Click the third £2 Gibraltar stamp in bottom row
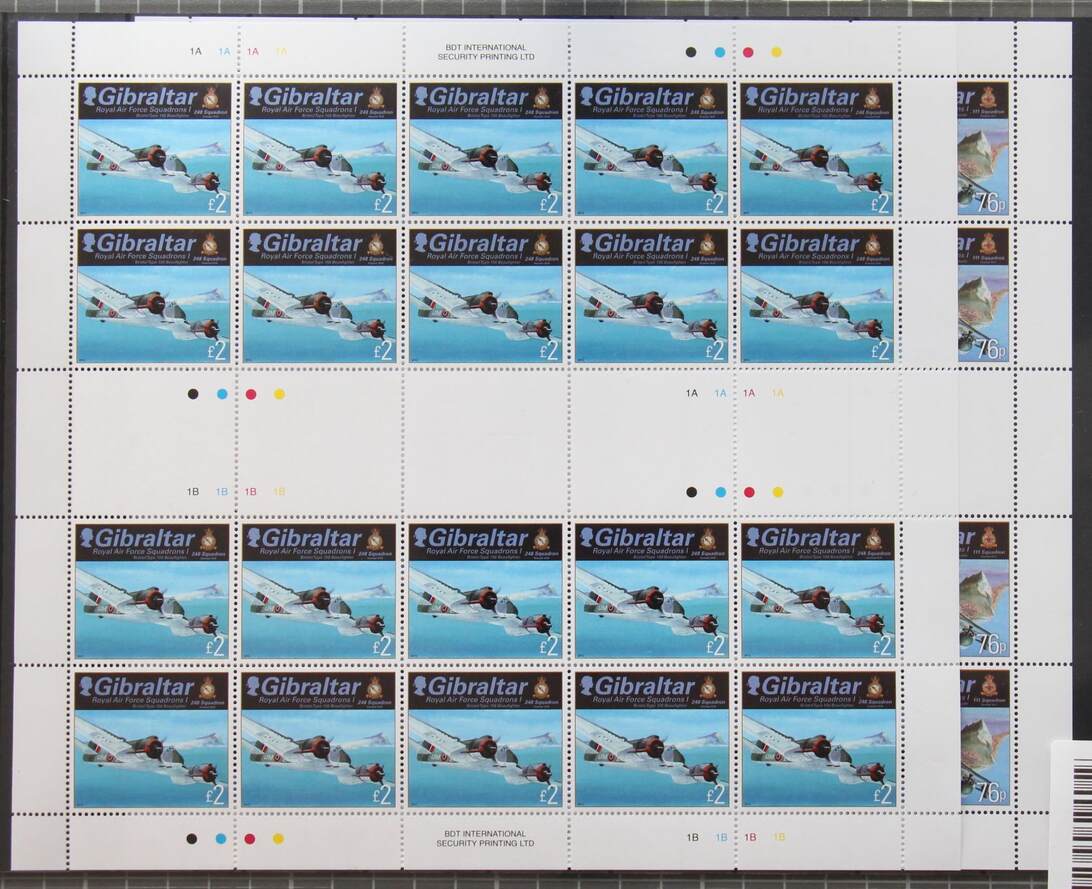 485,739
